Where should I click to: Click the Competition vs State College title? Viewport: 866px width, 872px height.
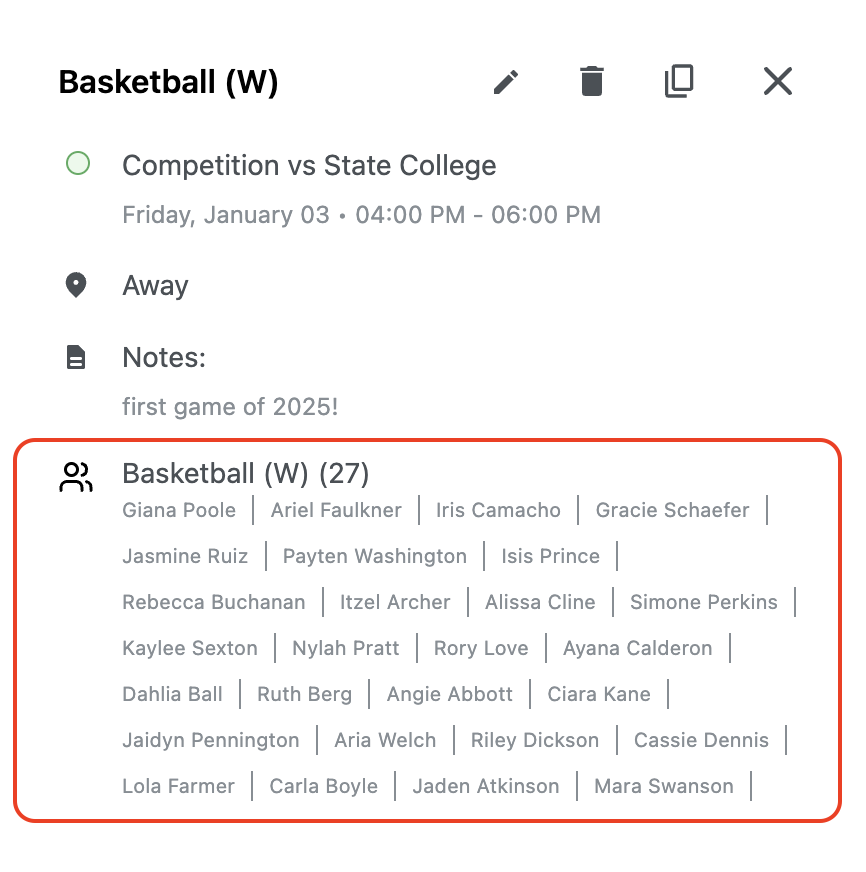click(x=309, y=166)
